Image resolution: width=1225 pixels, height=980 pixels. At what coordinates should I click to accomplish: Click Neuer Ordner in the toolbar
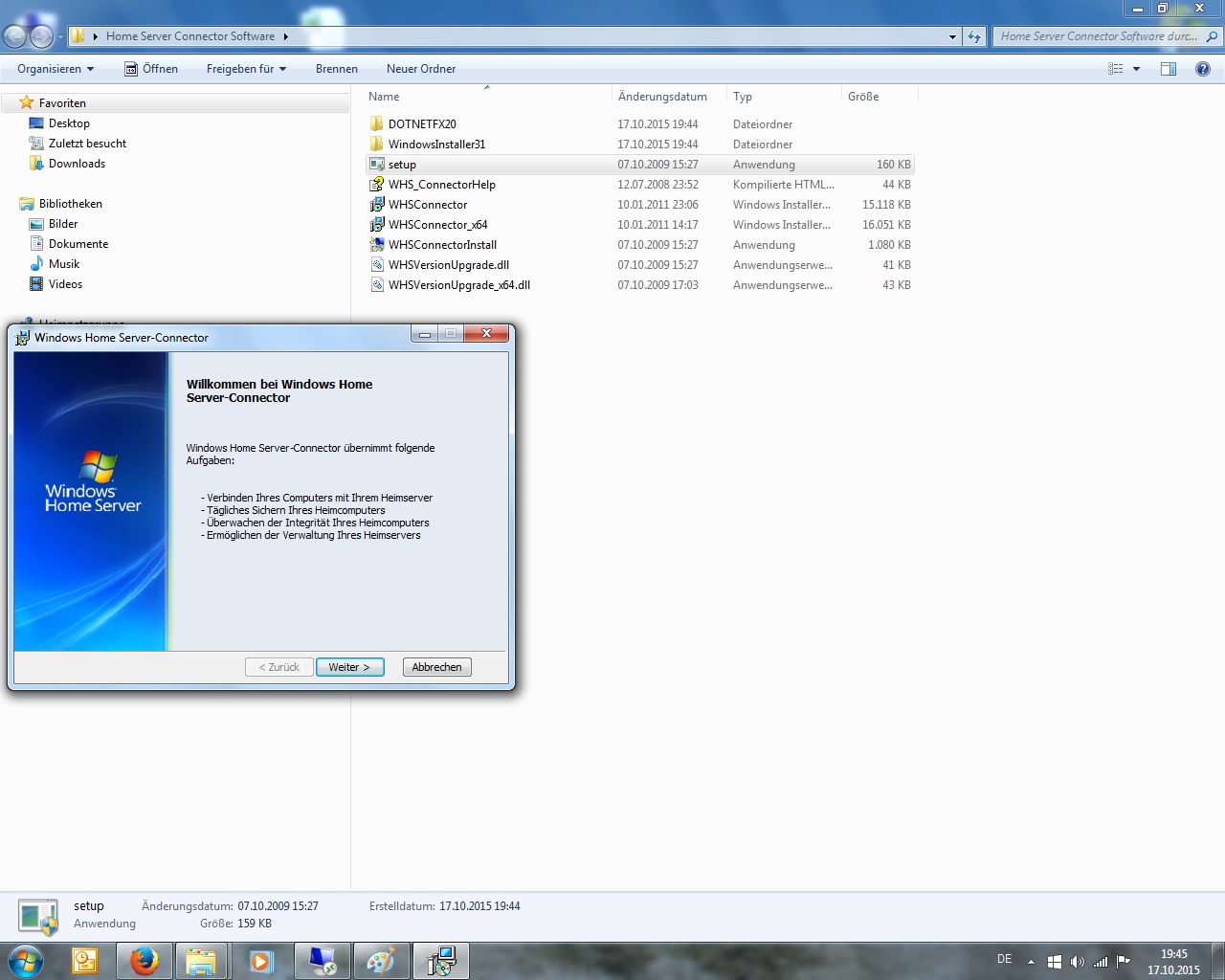[421, 69]
